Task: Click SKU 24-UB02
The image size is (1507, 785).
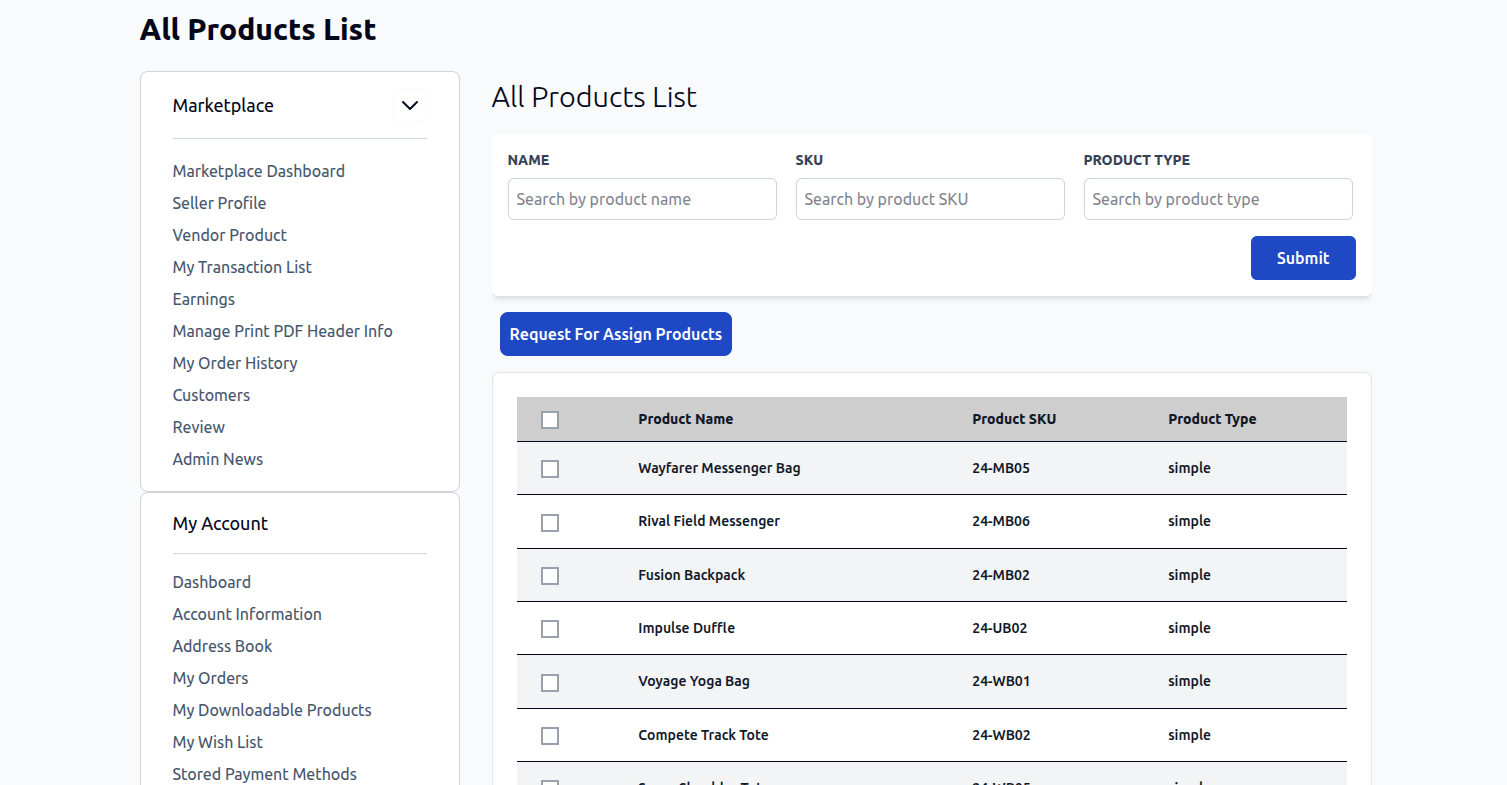Action: [1000, 628]
